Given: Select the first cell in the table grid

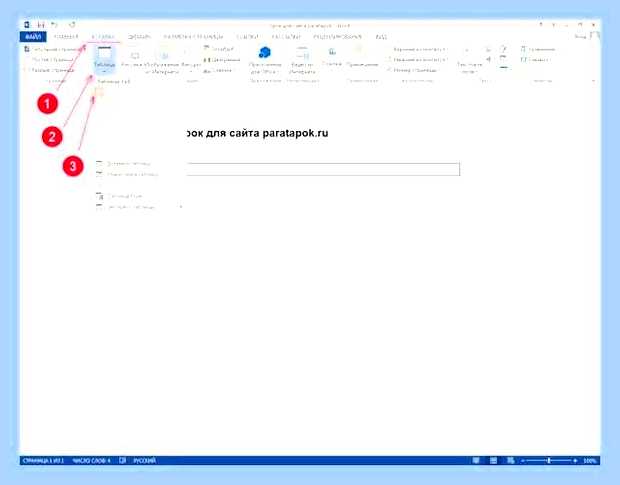Looking at the screenshot, I should [99, 92].
